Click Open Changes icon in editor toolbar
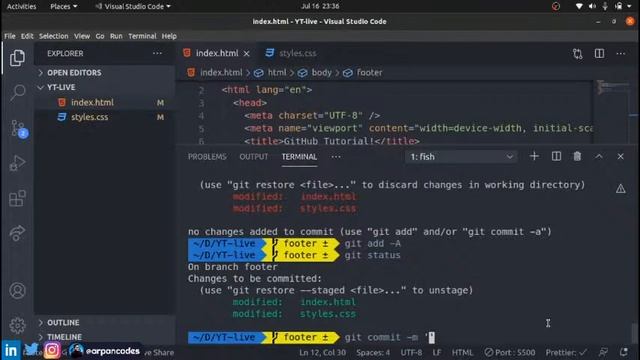Image resolution: width=640 pixels, height=360 pixels. [577, 53]
